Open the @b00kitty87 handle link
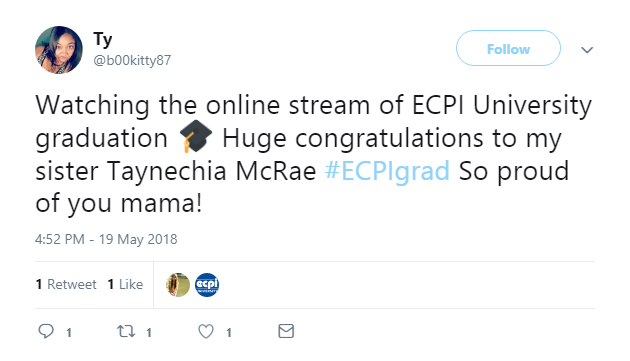630x361 pixels. 132,60
